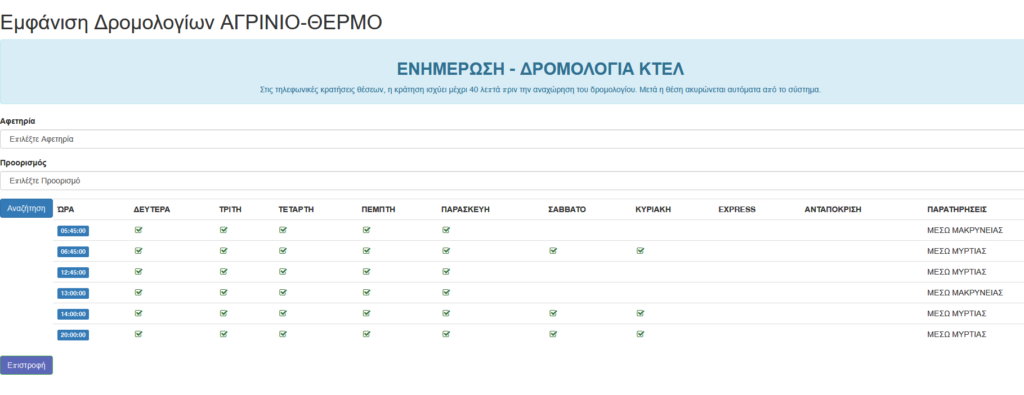Click ΠΑΡΑΣΚΕΥΗ check icon in 20:00:00 row
Image resolution: width=1024 pixels, height=395 pixels.
tap(446, 334)
